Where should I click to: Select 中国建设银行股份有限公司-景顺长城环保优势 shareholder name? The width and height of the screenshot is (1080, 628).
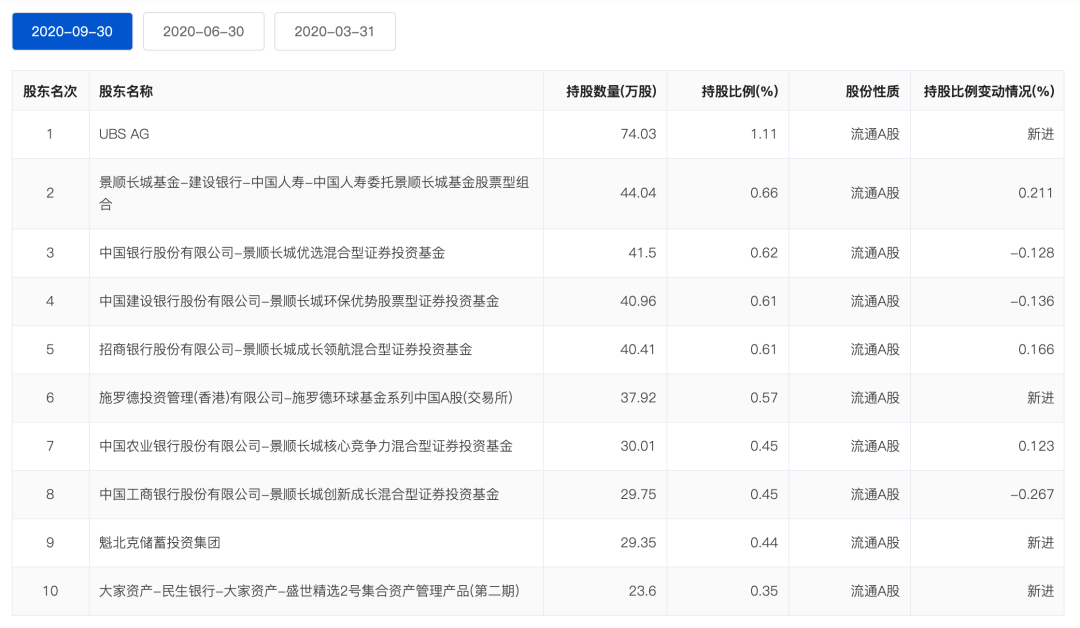click(x=299, y=302)
